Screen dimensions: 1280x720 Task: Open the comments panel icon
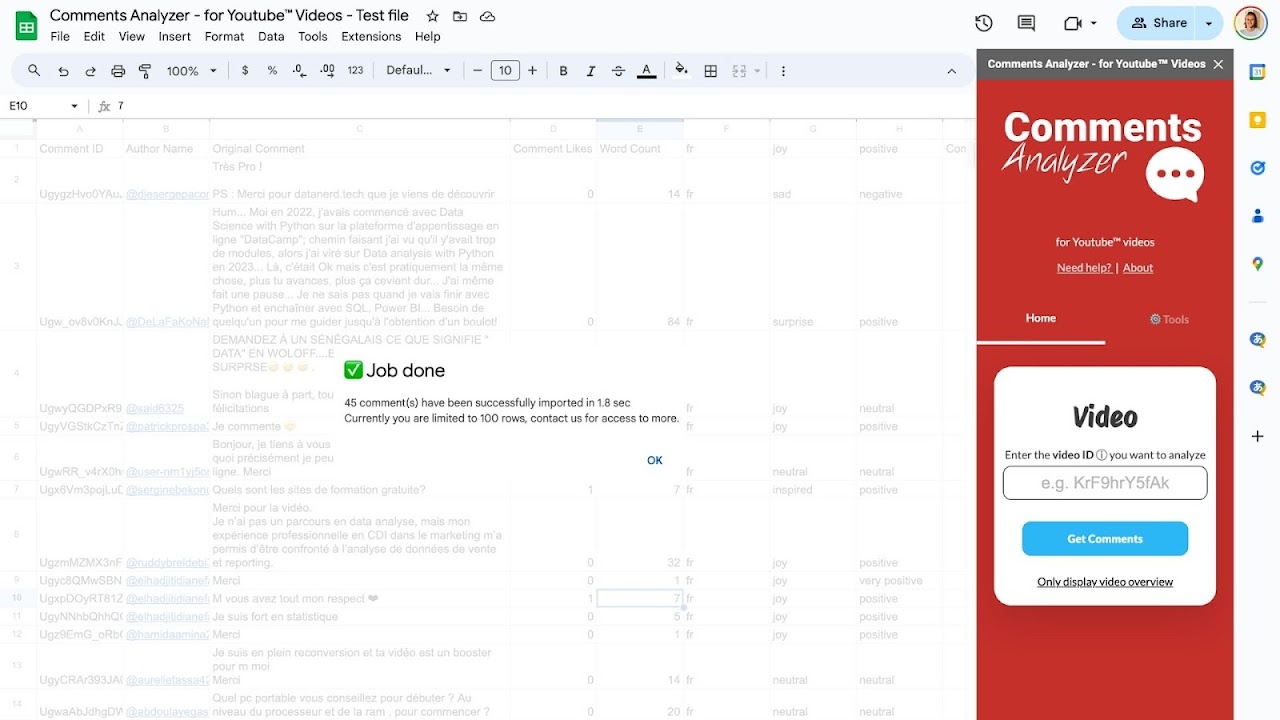pyautogui.click(x=1026, y=23)
